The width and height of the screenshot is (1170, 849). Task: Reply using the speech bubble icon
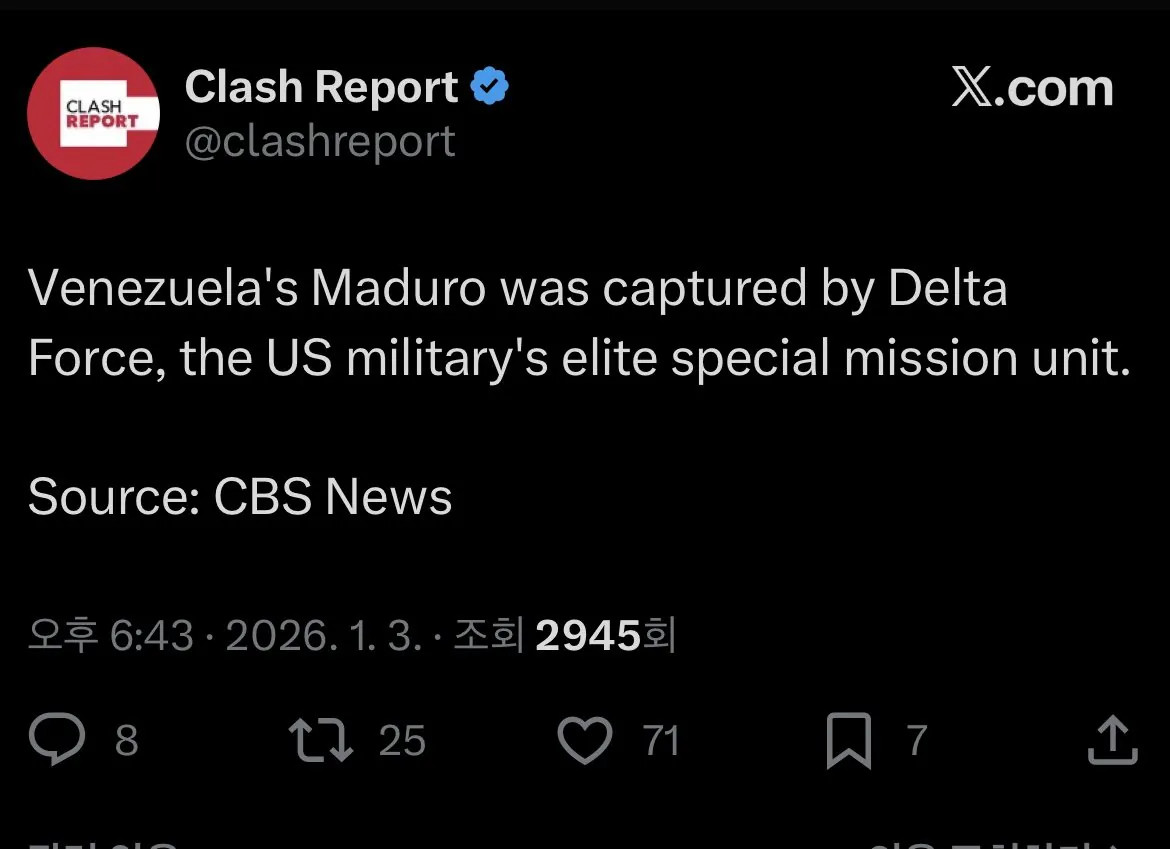click(x=57, y=741)
